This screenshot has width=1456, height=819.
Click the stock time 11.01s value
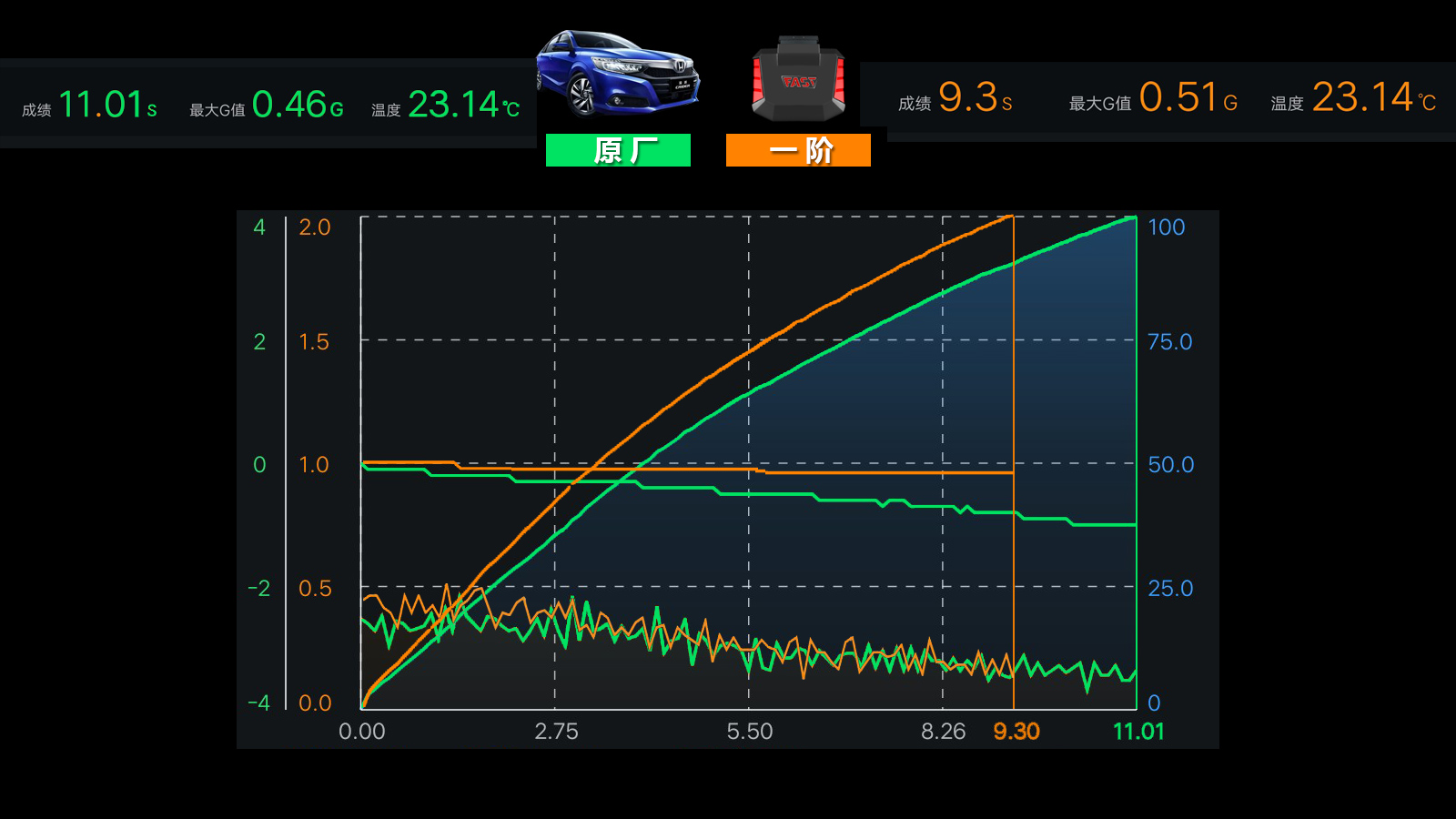(107, 104)
